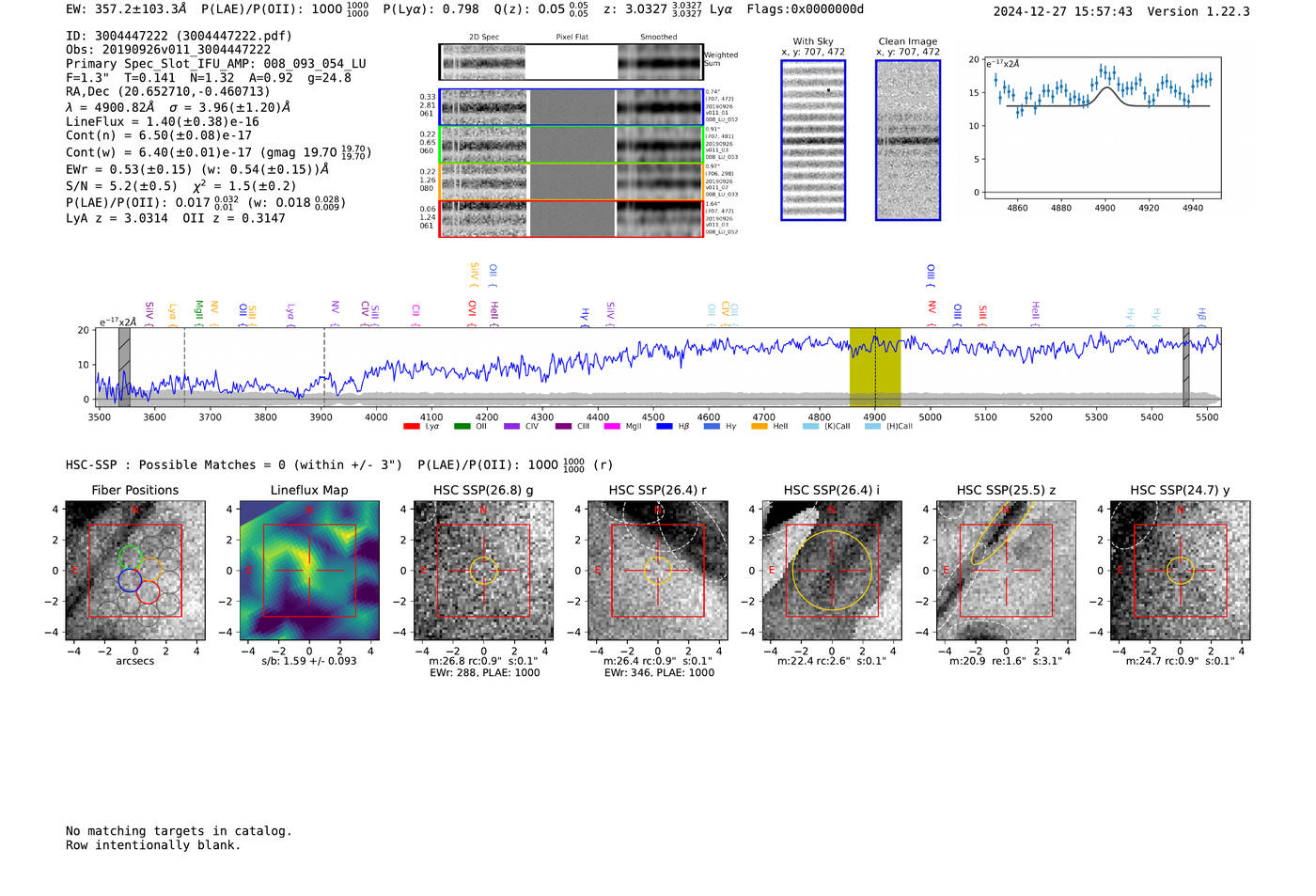Screen dimensions: 1316x896
Task: Click the No matching targets in catalog text
Action: (x=179, y=831)
